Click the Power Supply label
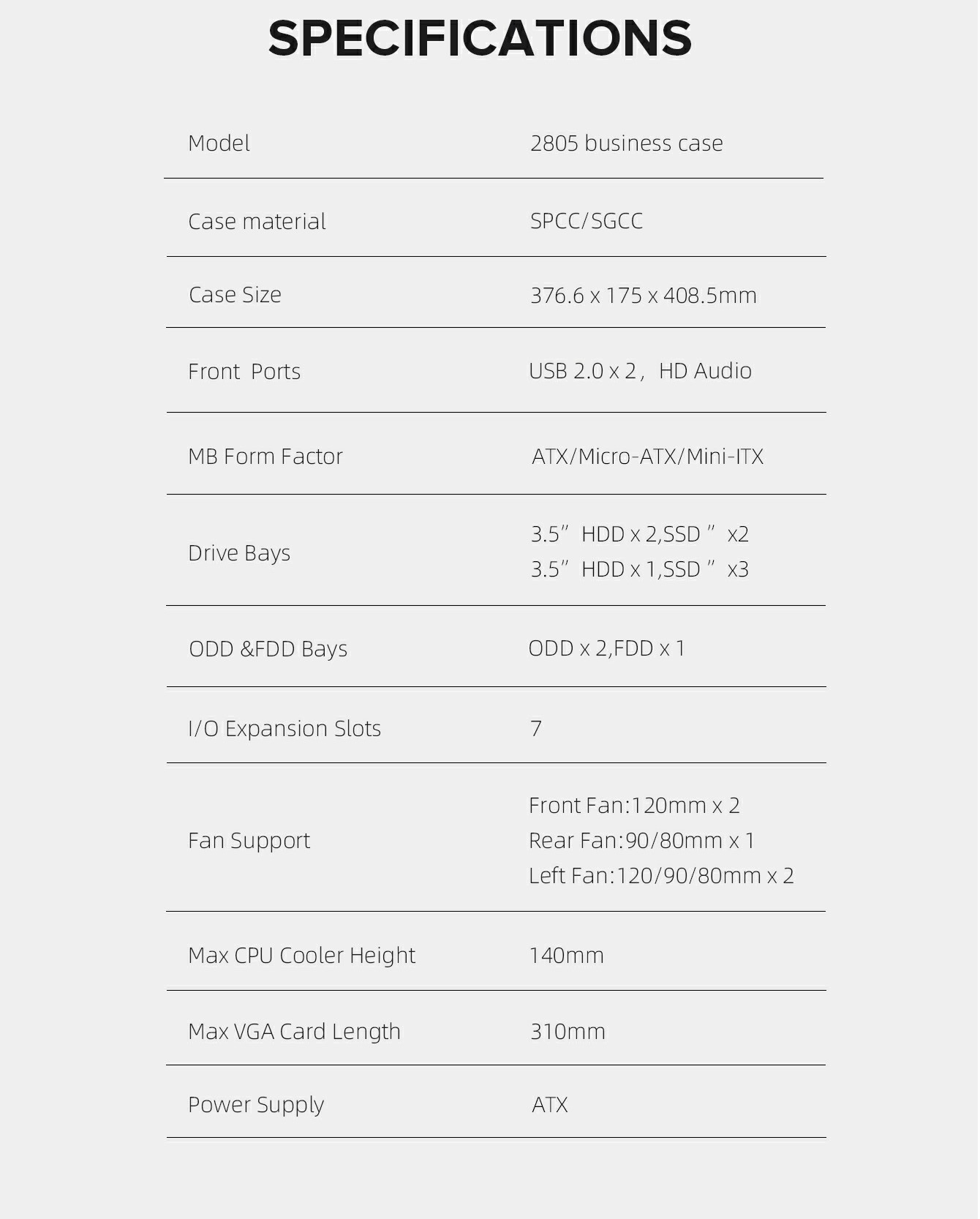 (x=256, y=1105)
